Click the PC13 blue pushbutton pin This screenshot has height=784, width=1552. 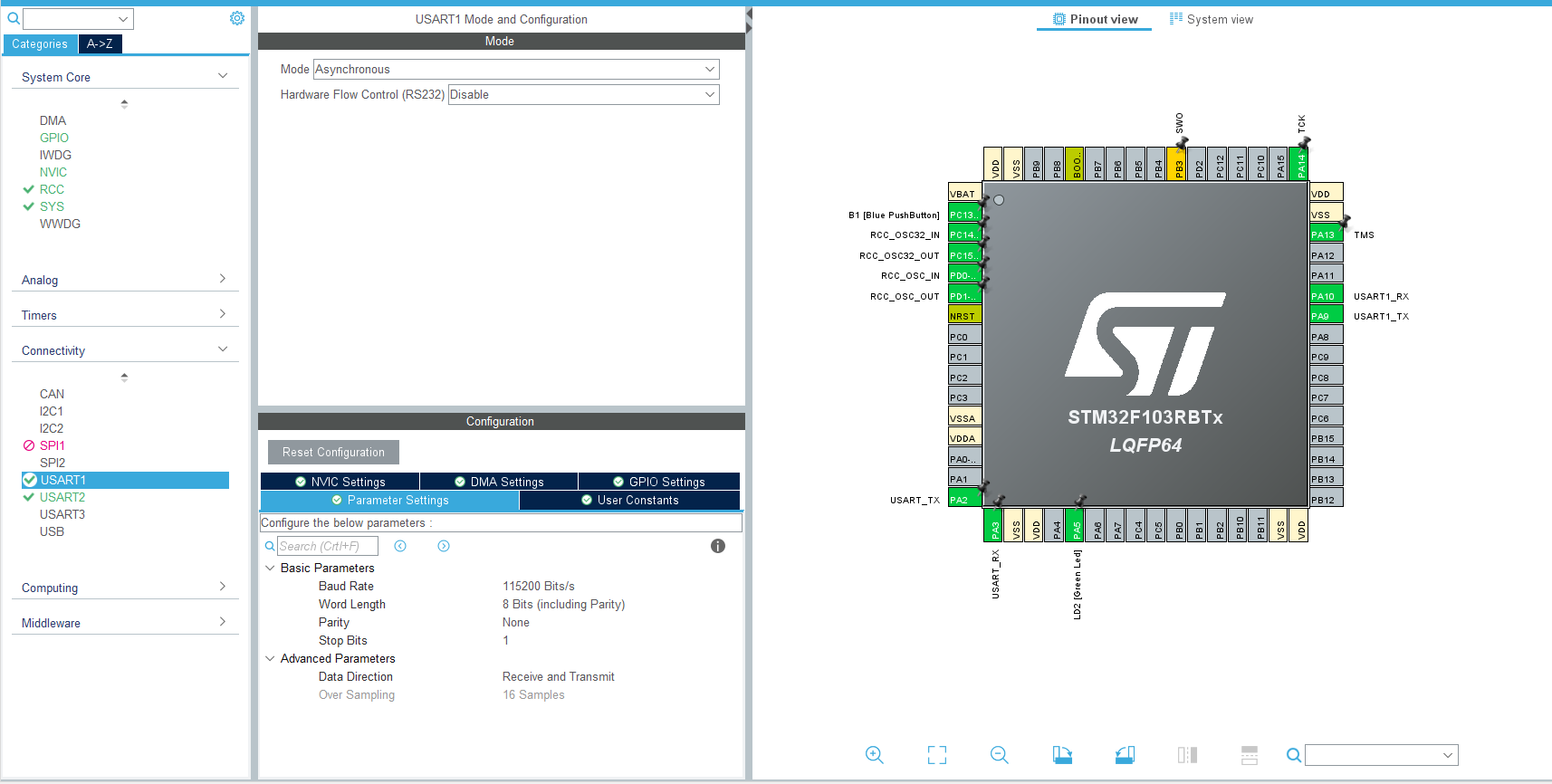pyautogui.click(x=964, y=215)
